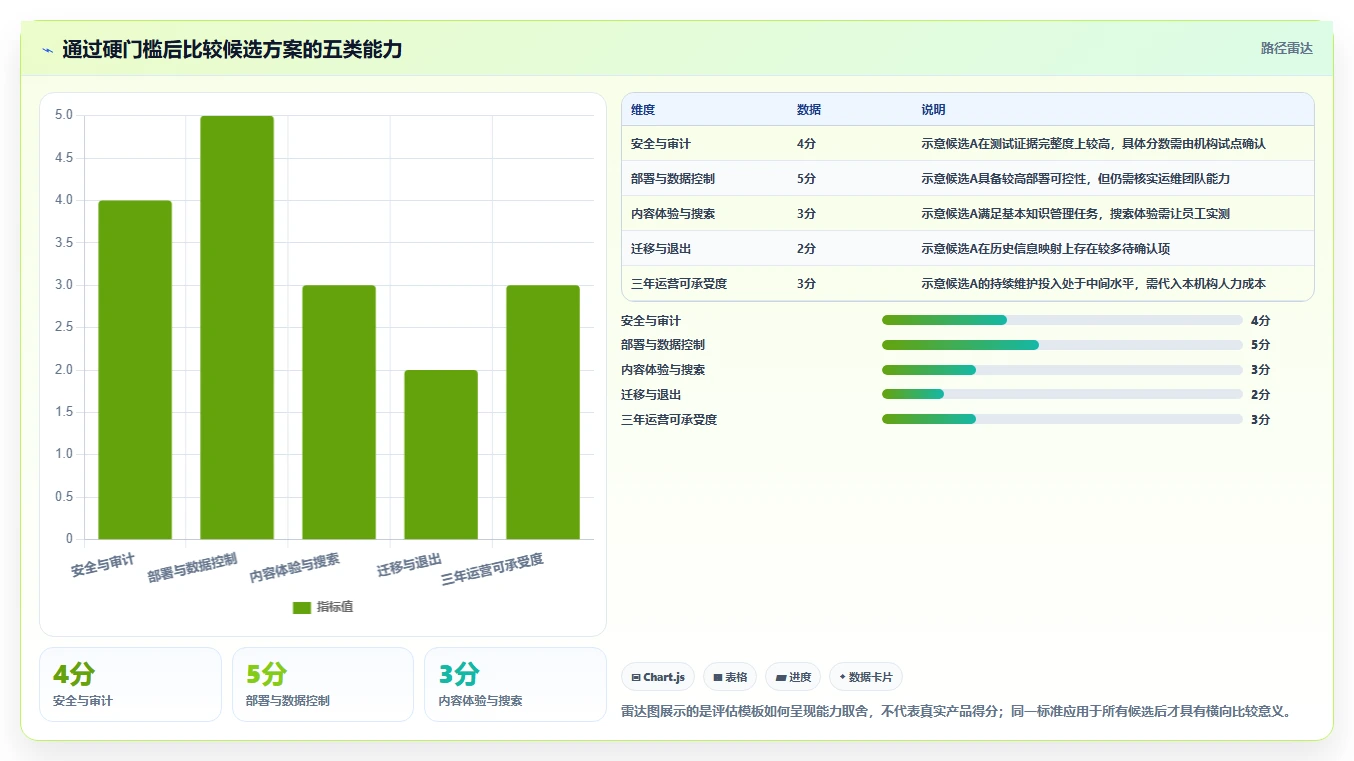This screenshot has width=1354, height=761.
Task: Click the 安全与审计 progress bar
Action: pos(1062,320)
